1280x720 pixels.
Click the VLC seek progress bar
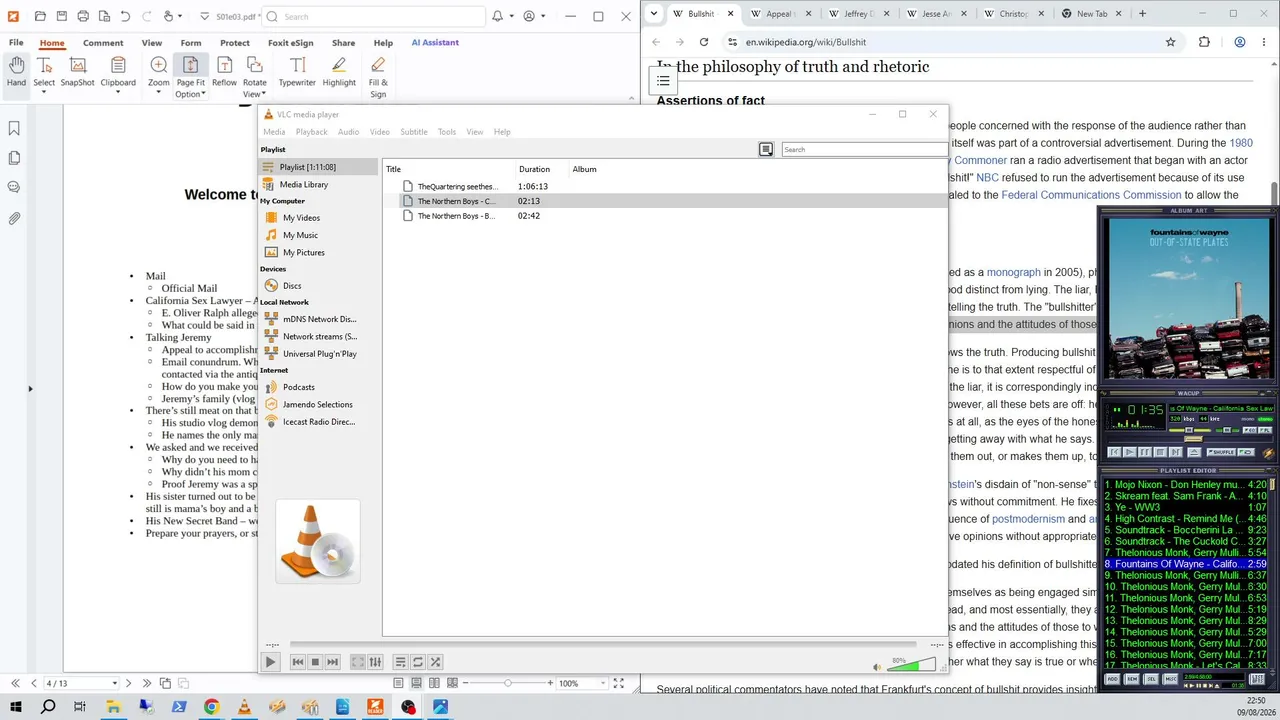click(603, 645)
